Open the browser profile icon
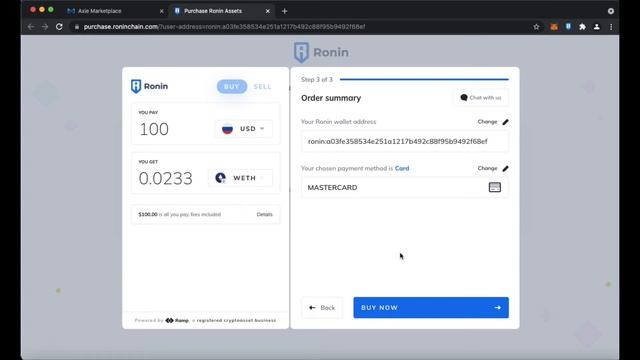Viewport: 640px width, 360px height. tap(597, 27)
